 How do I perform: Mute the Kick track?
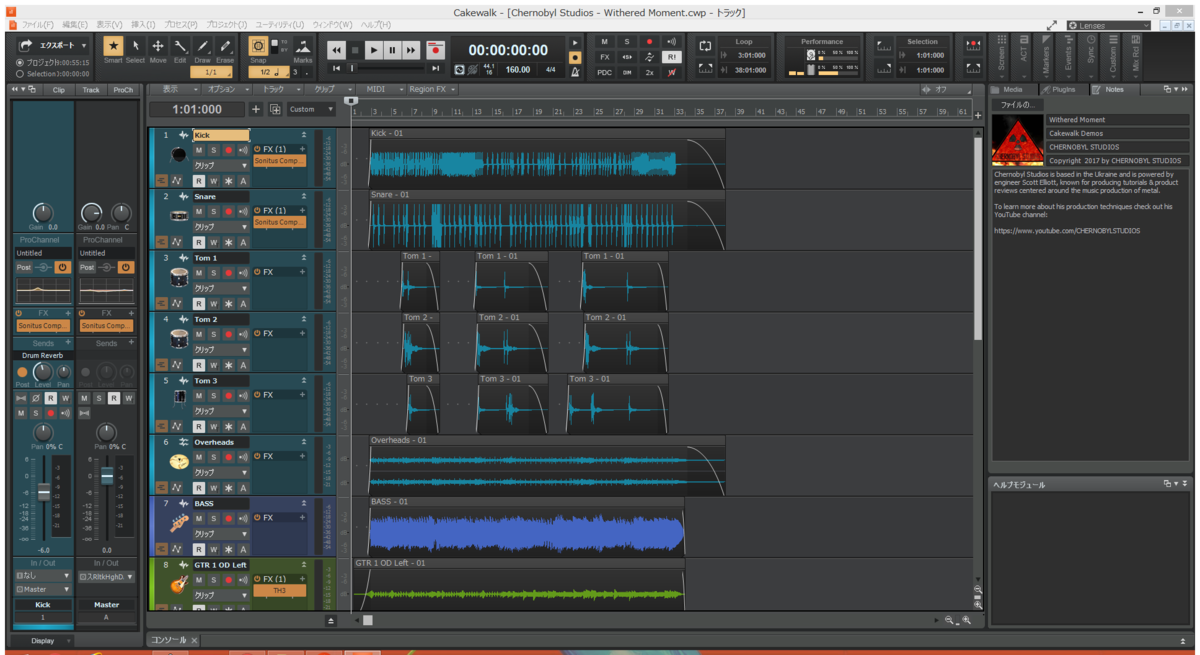tap(199, 150)
